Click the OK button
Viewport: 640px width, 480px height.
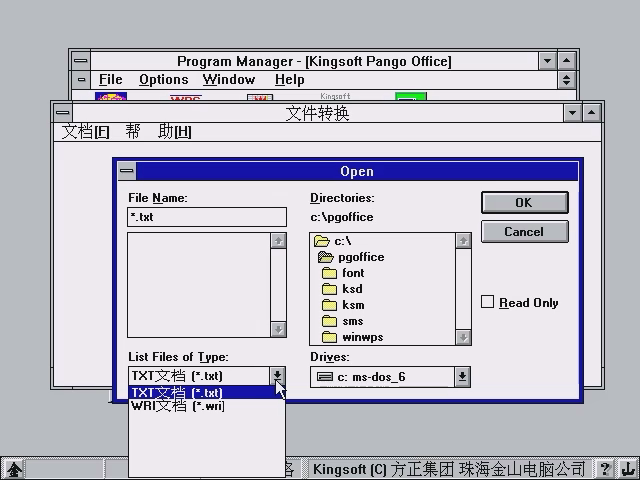tap(524, 202)
